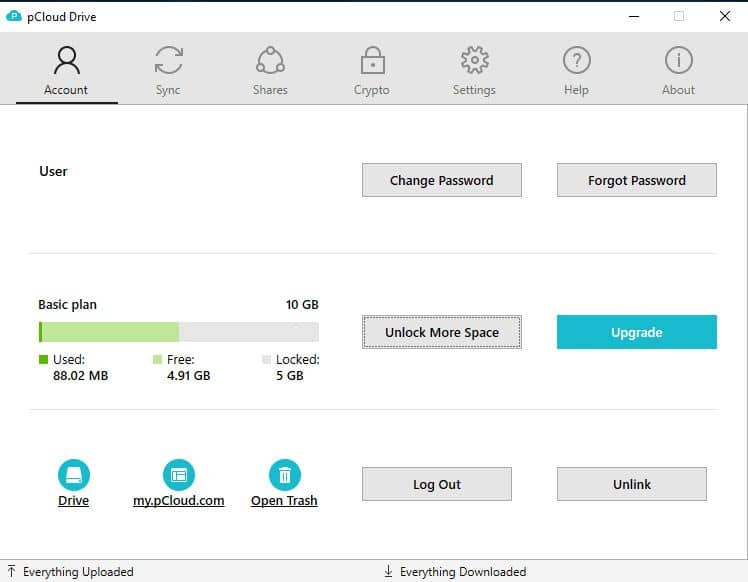Image resolution: width=748 pixels, height=582 pixels.
Task: Switch to the Help tab label
Action: 576,90
